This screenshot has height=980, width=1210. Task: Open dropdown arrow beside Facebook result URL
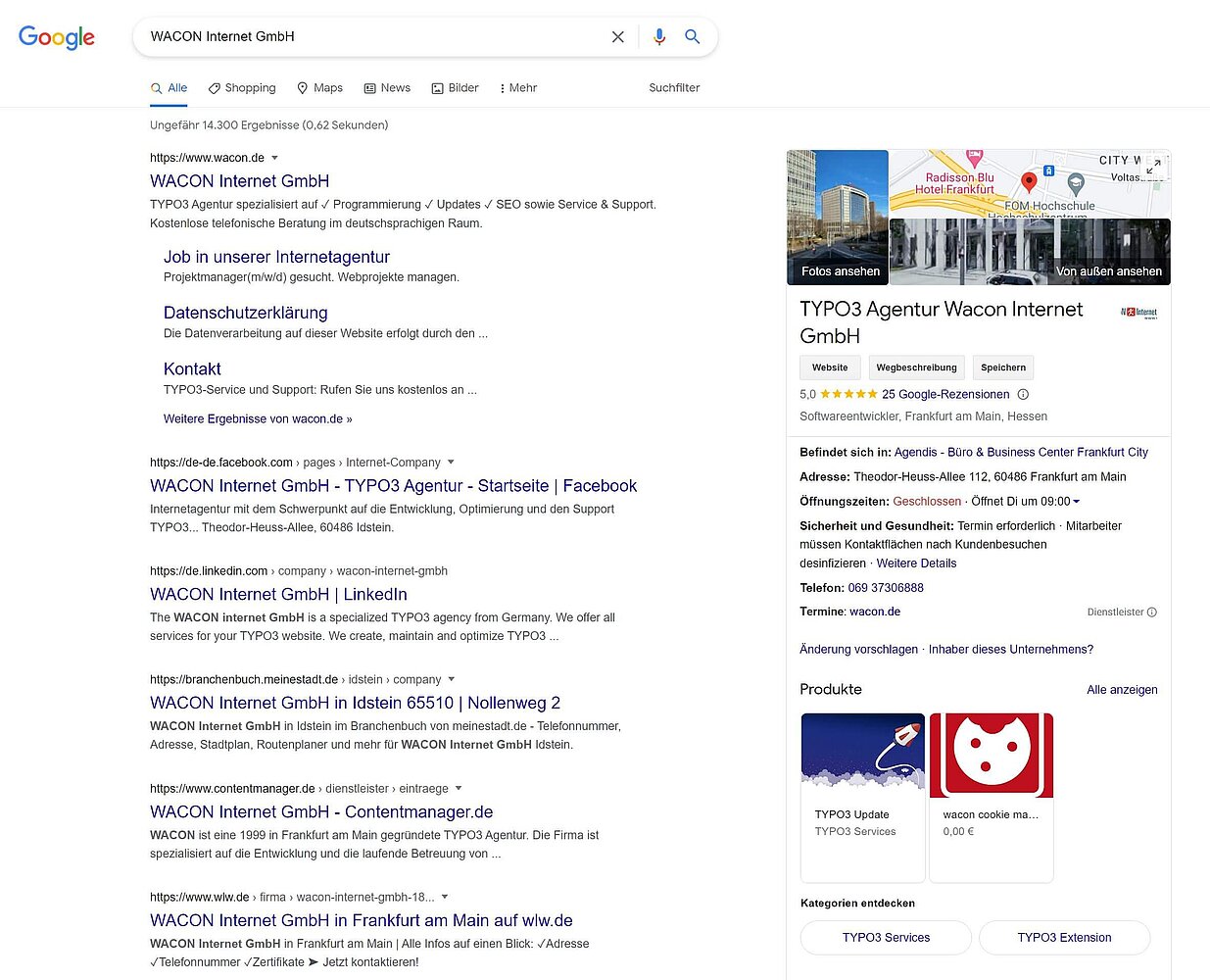[451, 463]
